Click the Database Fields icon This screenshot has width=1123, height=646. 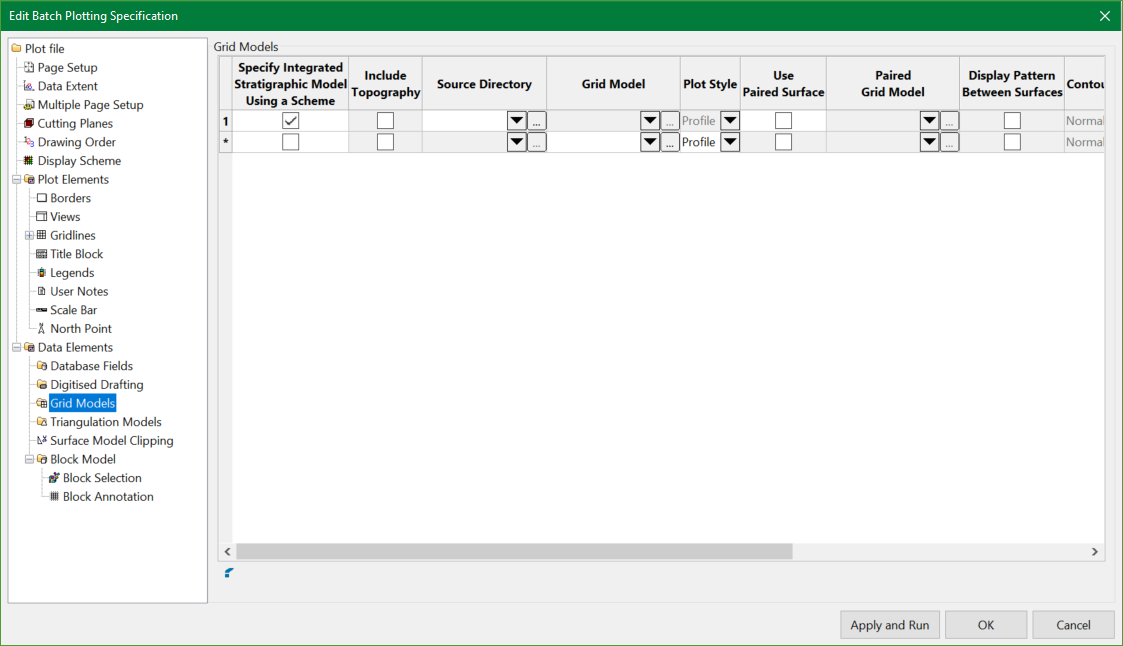point(42,365)
